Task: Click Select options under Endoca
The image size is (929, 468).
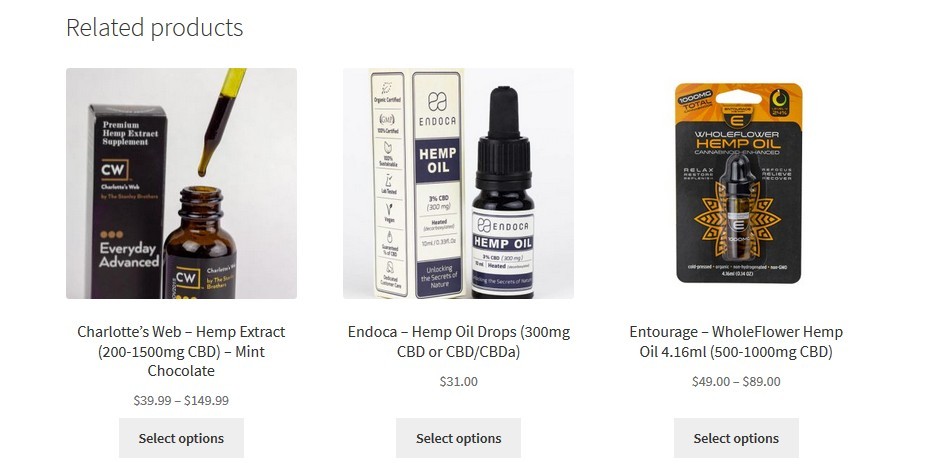Action: coord(459,438)
